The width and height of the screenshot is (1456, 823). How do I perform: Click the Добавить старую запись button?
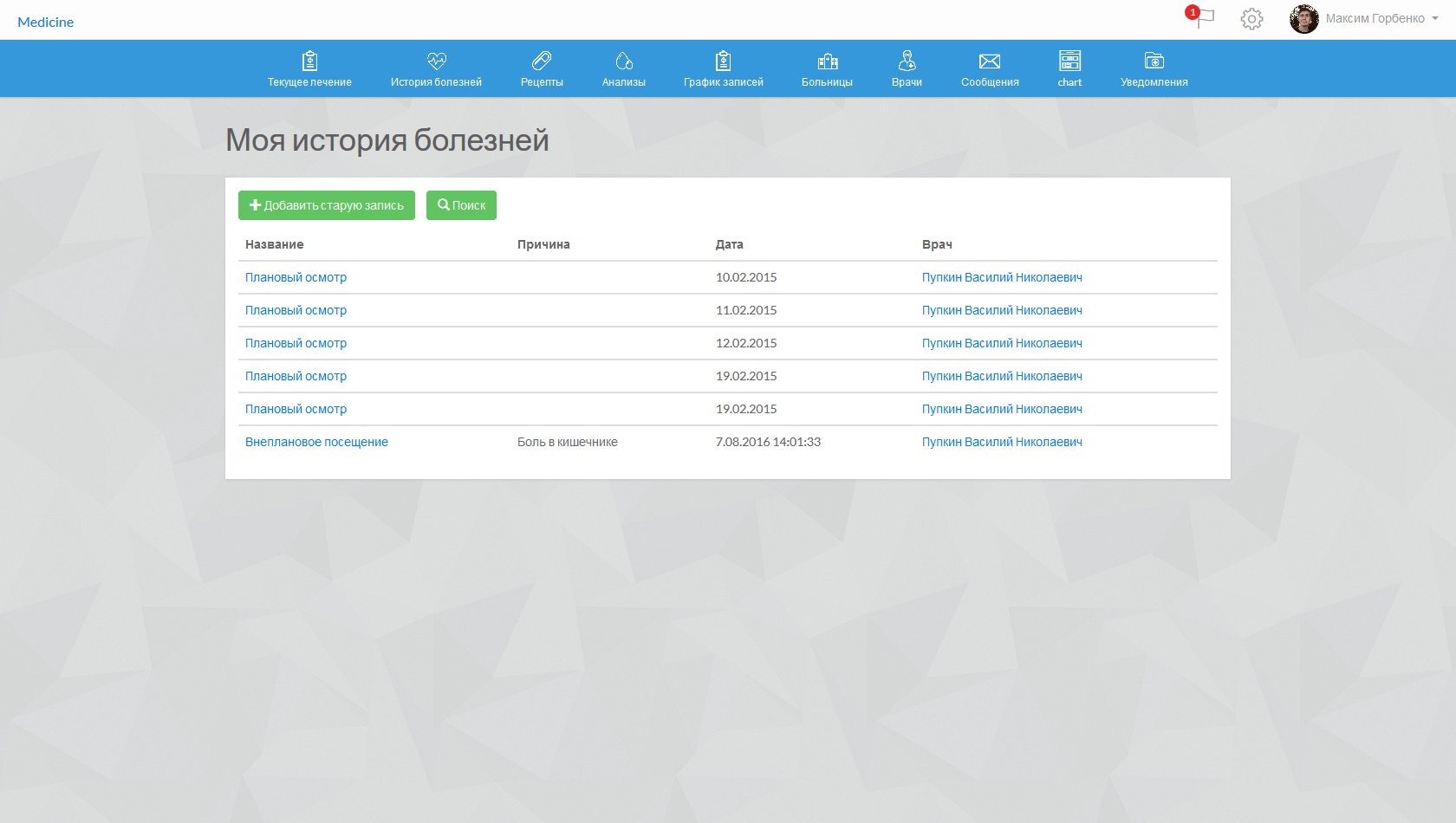[x=327, y=205]
